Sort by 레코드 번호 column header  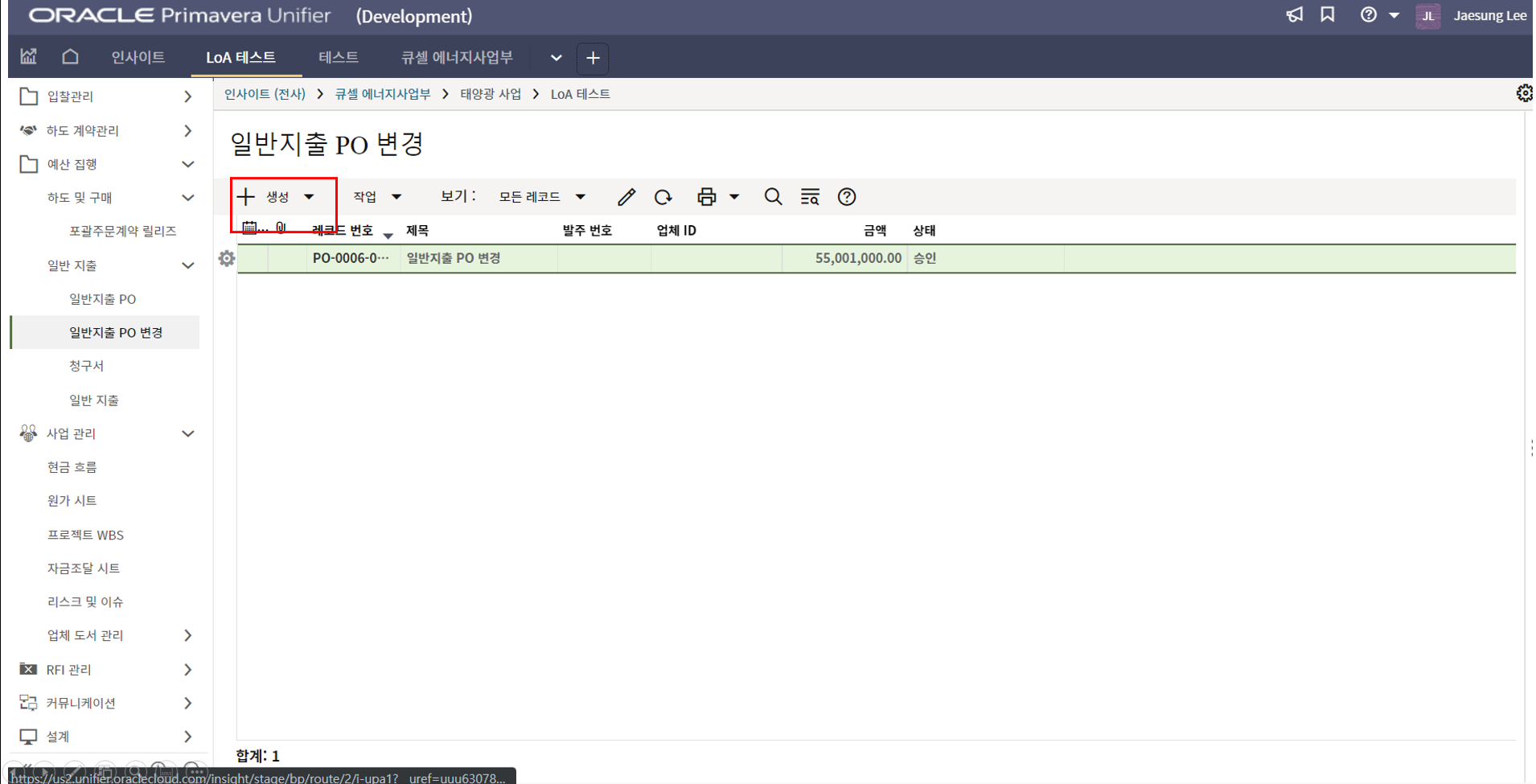[343, 231]
